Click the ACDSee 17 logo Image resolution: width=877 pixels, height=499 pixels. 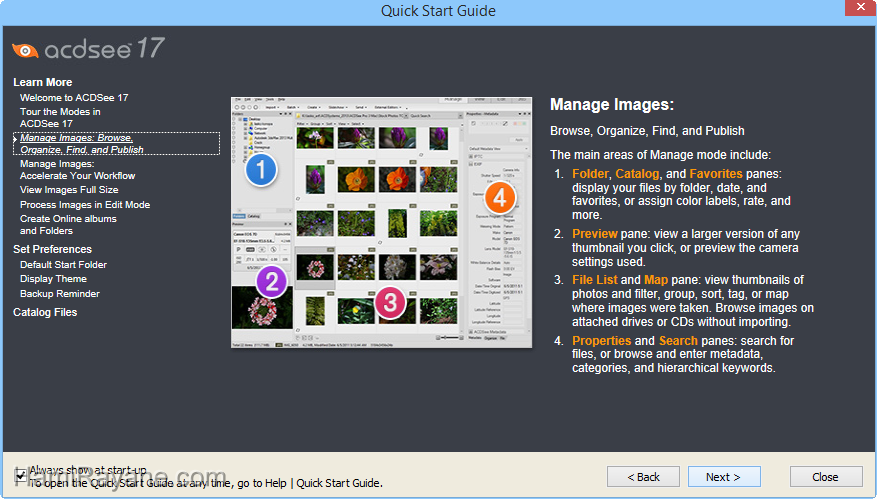point(88,49)
